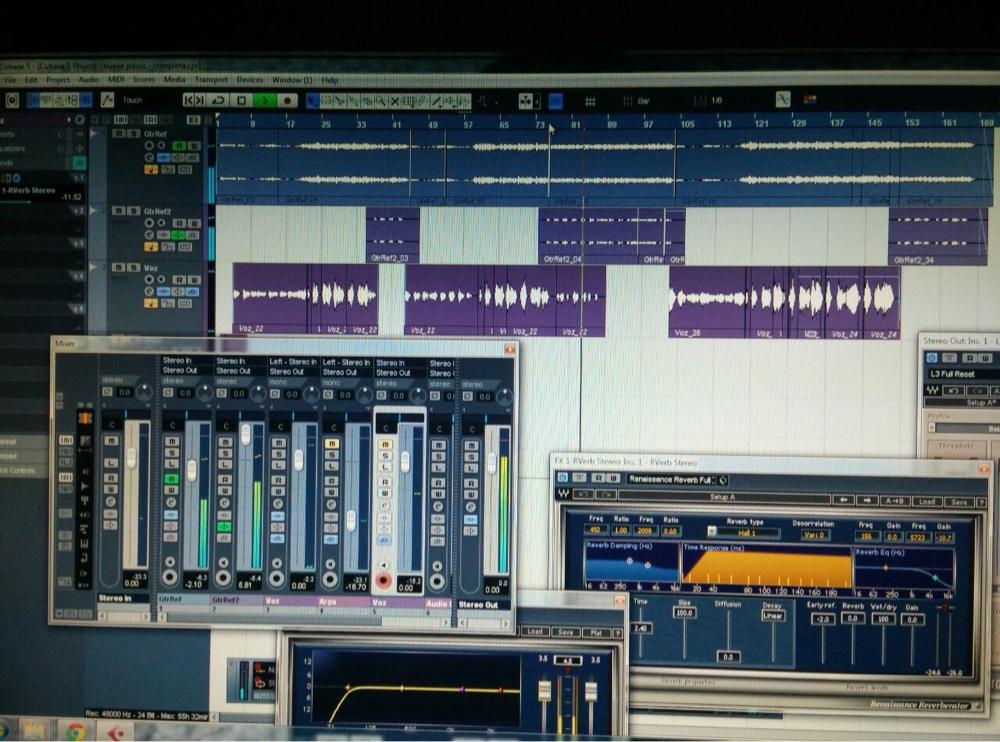
Task: Click the transport Stop button
Action: (x=241, y=100)
